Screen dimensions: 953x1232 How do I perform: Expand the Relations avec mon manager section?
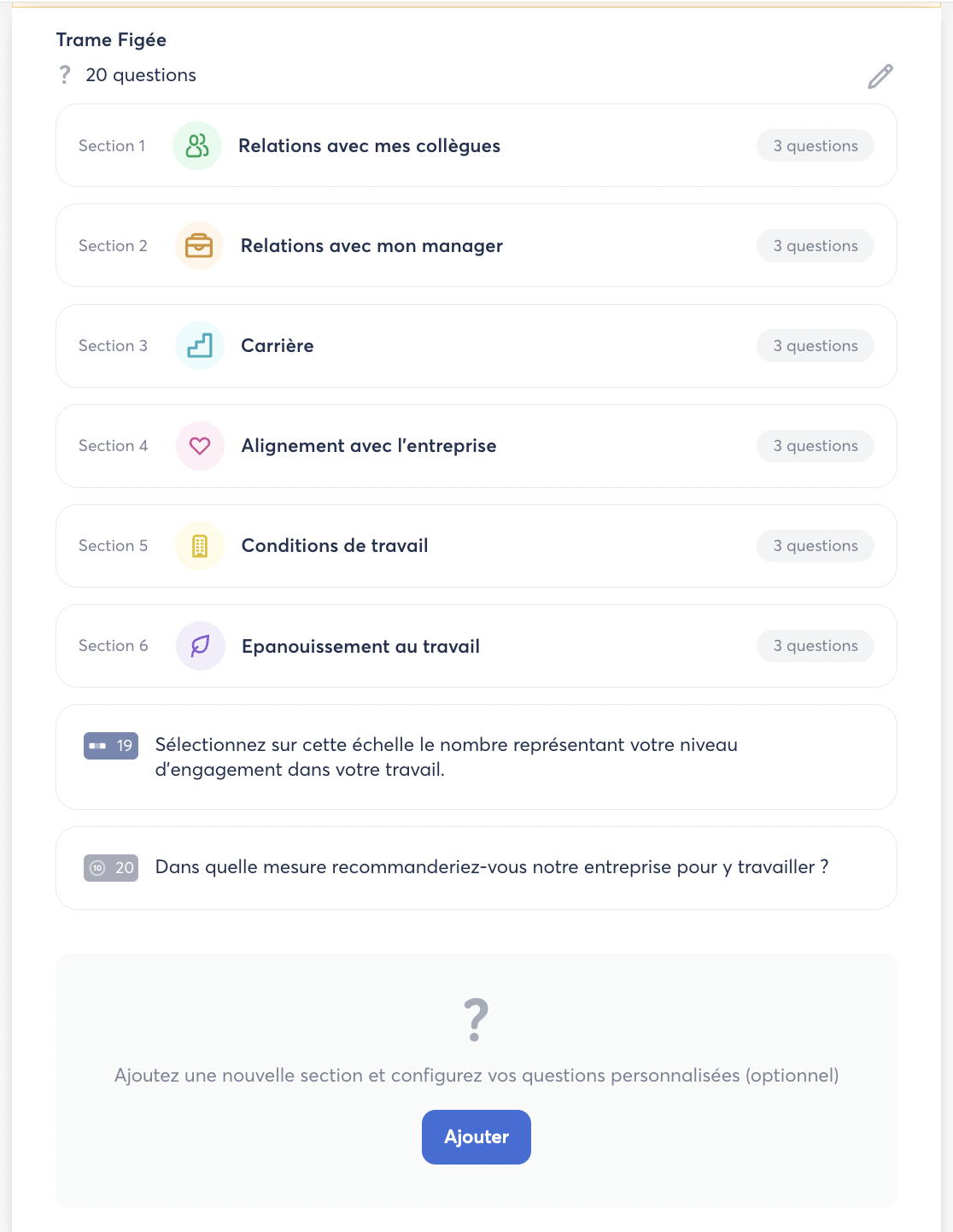point(371,246)
